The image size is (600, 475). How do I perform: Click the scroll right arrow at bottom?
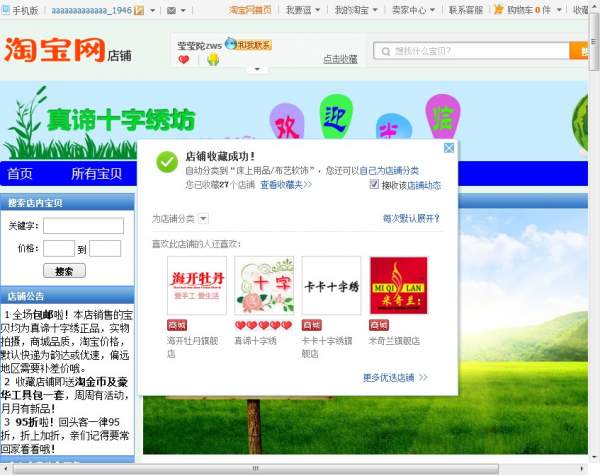click(582, 468)
